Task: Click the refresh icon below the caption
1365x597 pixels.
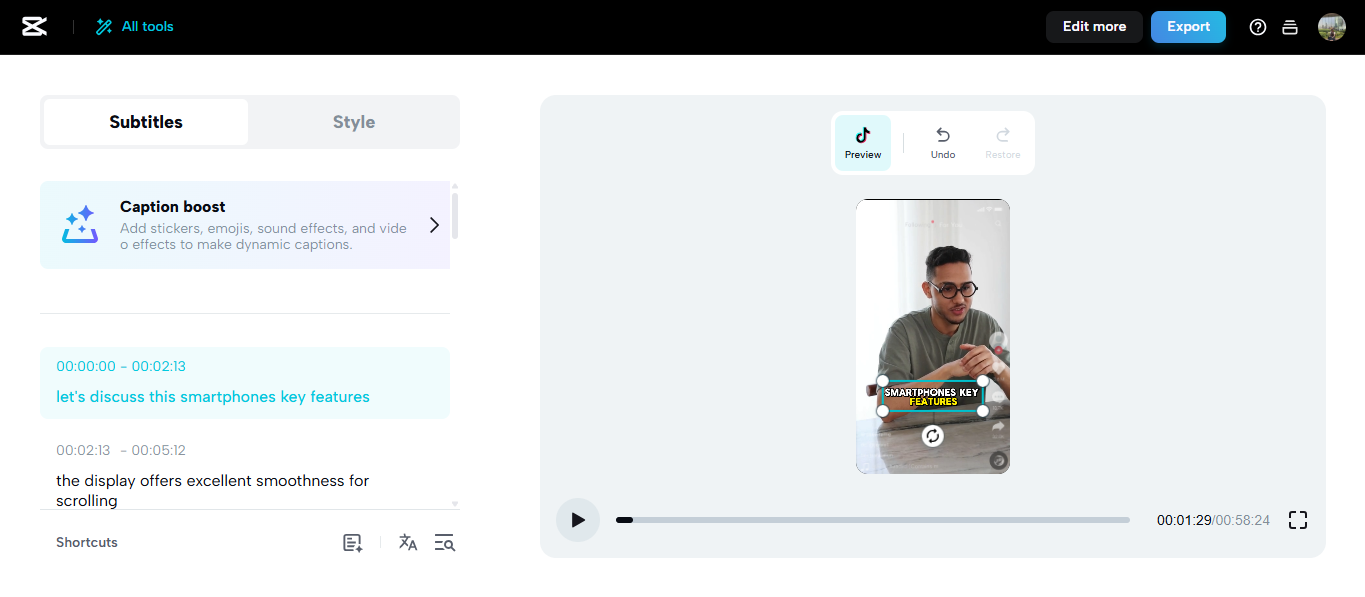Action: pos(932,437)
